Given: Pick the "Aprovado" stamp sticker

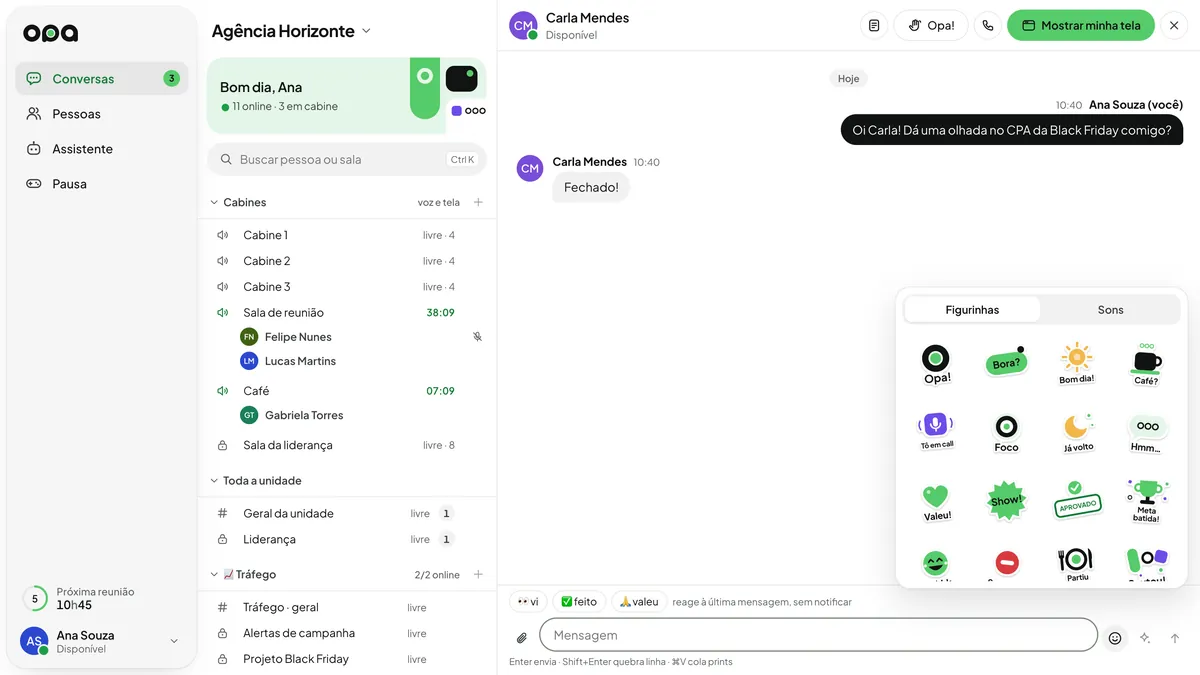Looking at the screenshot, I should [x=1076, y=500].
